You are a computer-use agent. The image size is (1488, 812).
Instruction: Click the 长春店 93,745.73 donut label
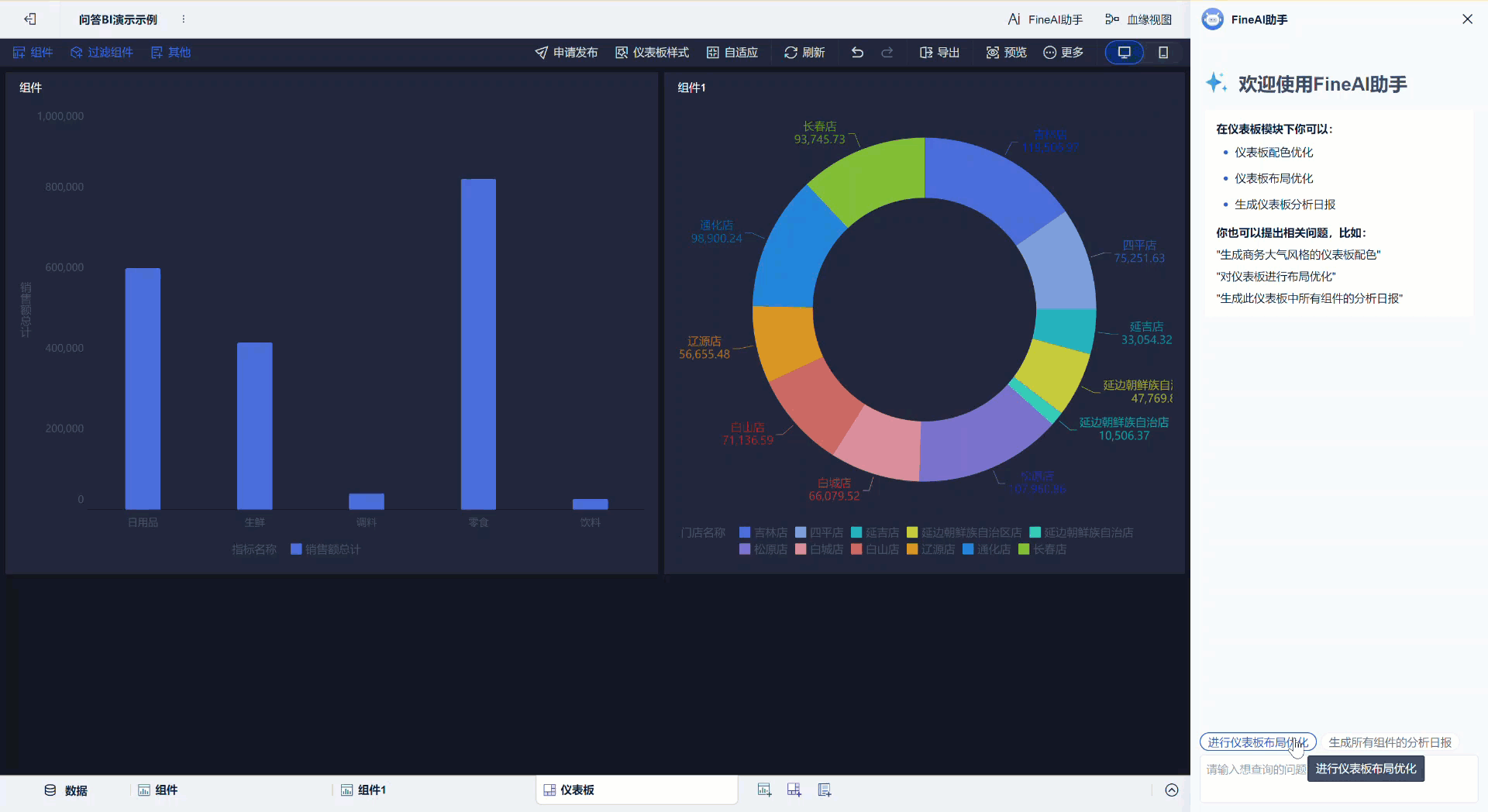pos(819,132)
